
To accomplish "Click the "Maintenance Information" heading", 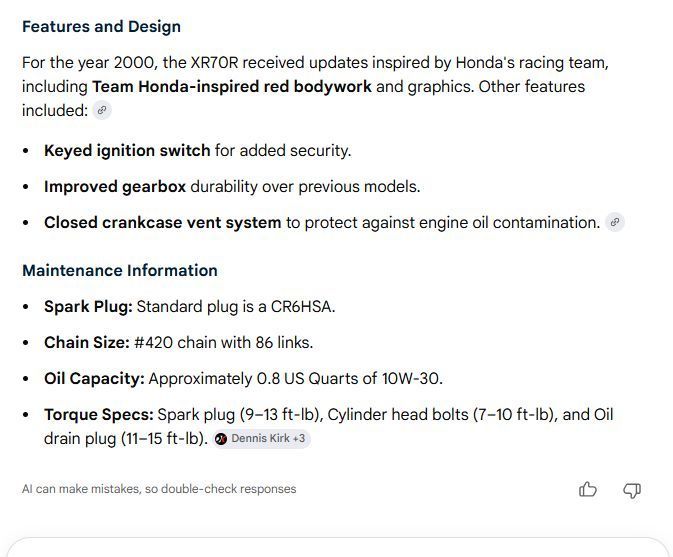I will [x=120, y=271].
